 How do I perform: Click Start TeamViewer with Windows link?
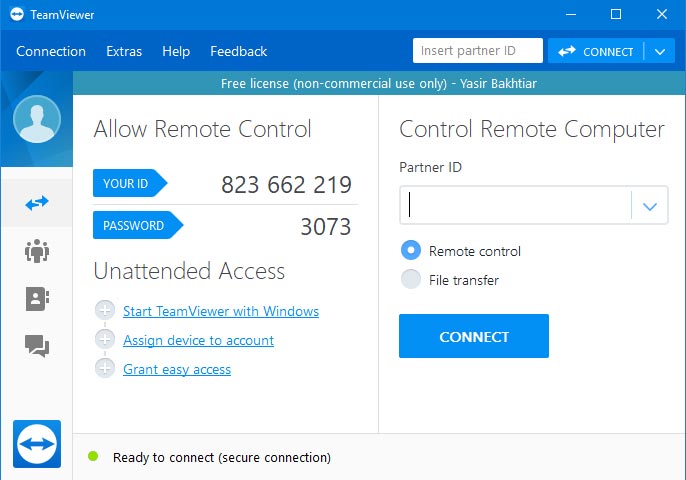pyautogui.click(x=221, y=311)
